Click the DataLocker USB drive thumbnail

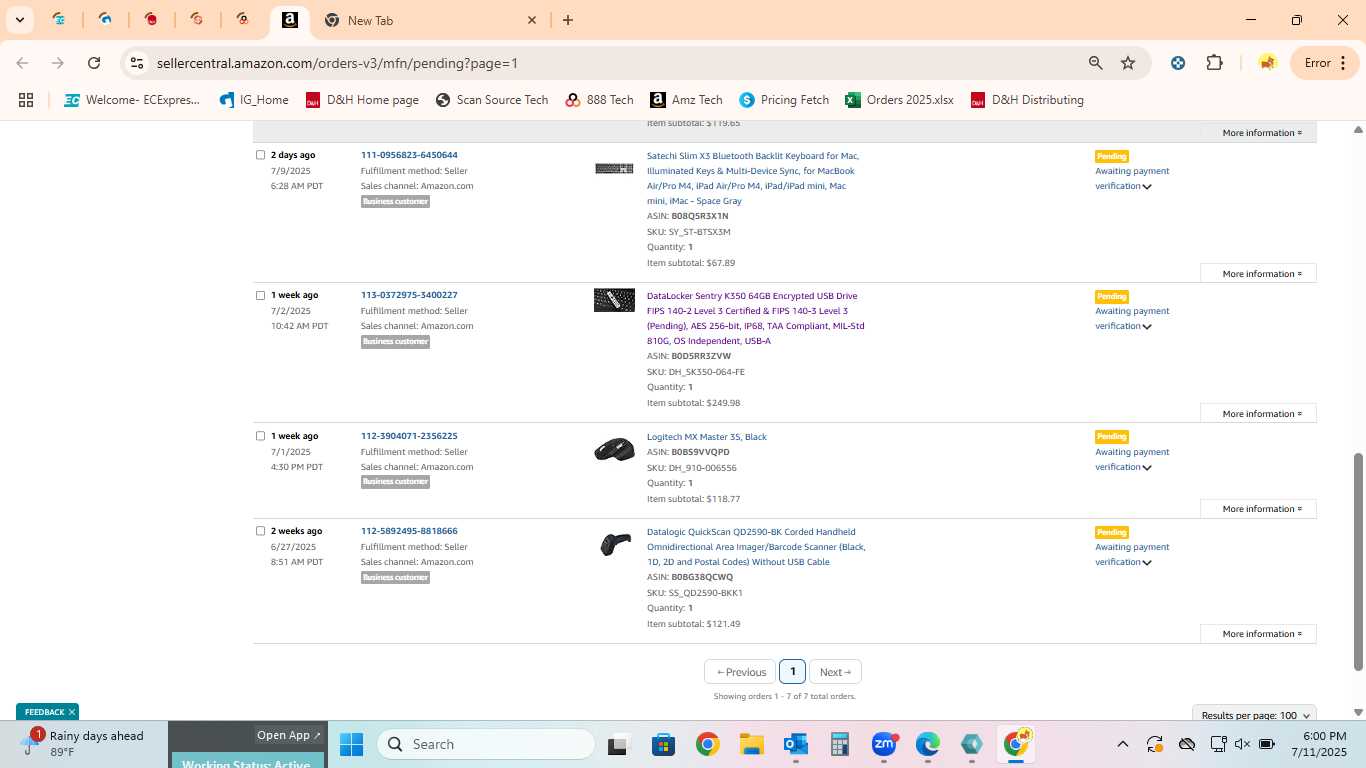coord(614,300)
